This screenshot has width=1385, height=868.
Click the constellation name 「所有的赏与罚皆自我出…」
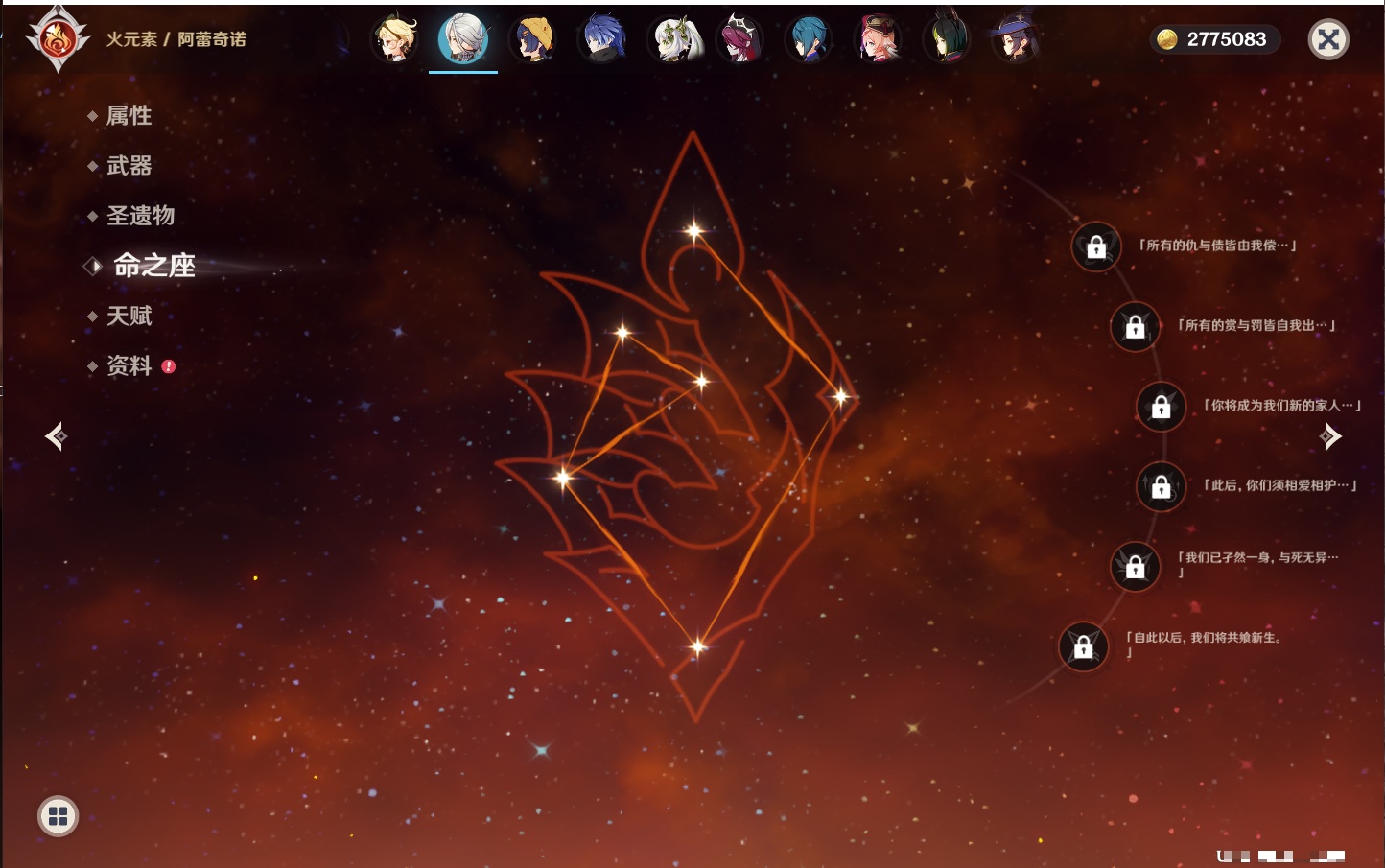[x=1256, y=325]
